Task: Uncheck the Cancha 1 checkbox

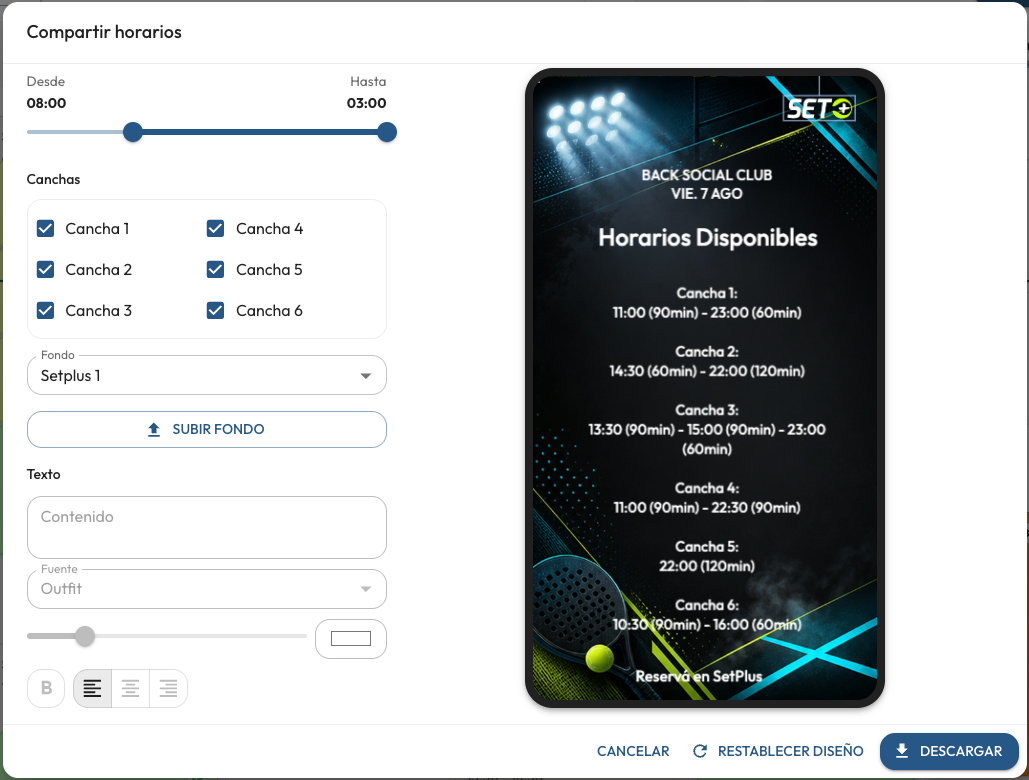Action: pyautogui.click(x=45, y=228)
